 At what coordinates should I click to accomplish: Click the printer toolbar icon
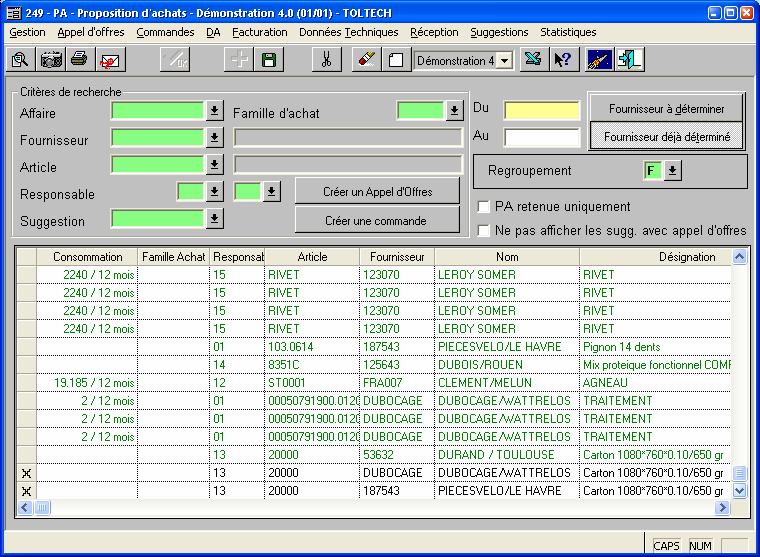point(80,60)
